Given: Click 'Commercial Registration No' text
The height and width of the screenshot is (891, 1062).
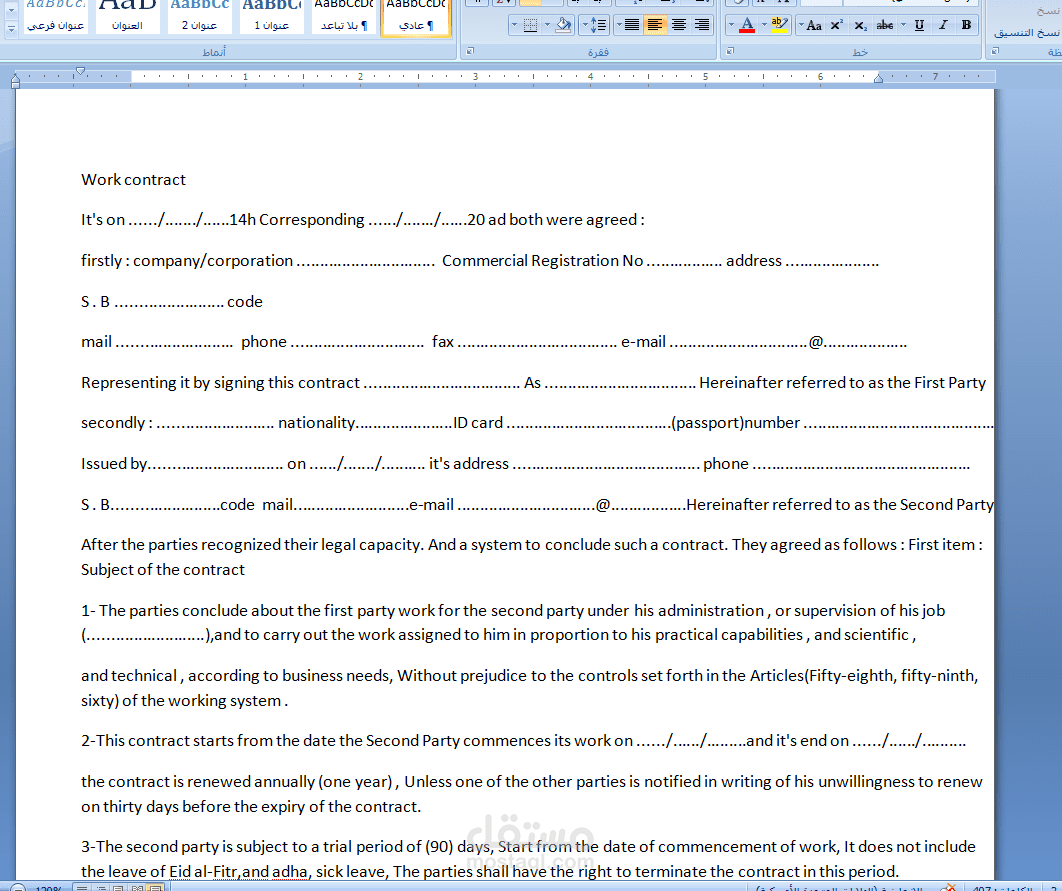Looking at the screenshot, I should point(543,261).
